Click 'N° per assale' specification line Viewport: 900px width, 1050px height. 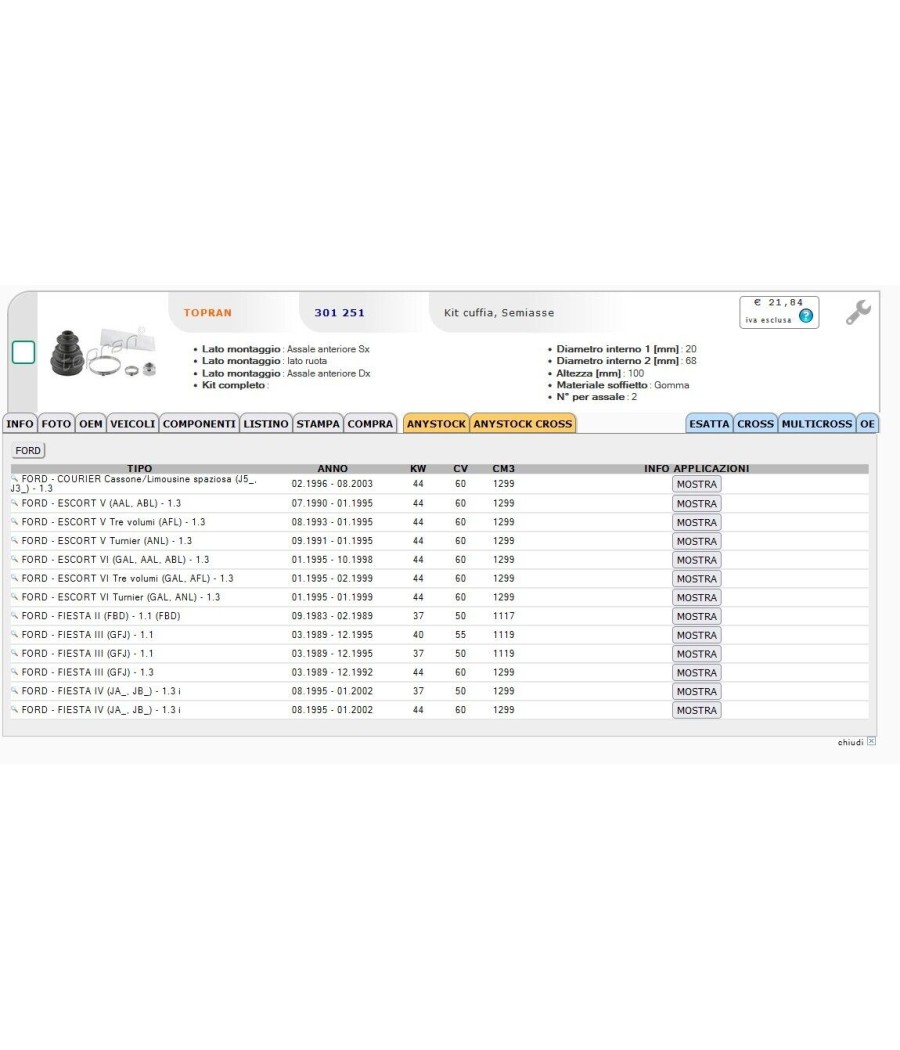(597, 396)
